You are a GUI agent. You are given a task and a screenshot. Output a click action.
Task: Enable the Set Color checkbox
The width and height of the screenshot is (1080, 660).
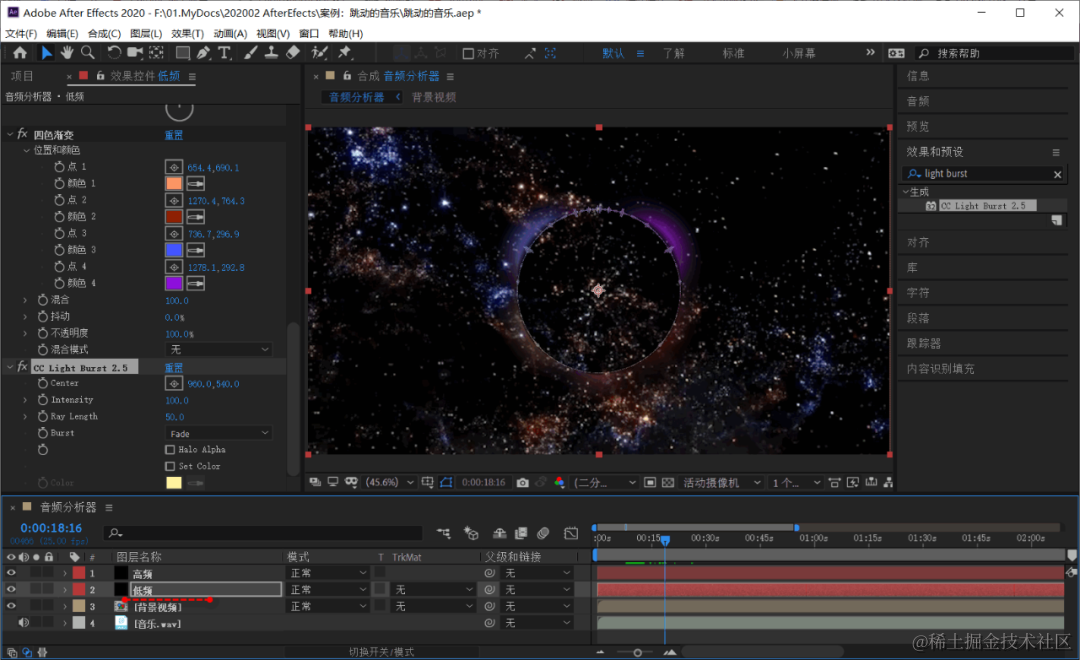(170, 466)
